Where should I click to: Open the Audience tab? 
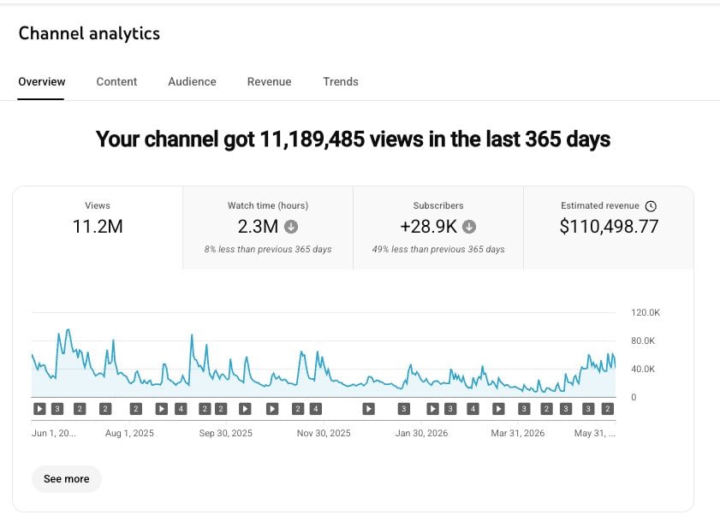tap(192, 82)
